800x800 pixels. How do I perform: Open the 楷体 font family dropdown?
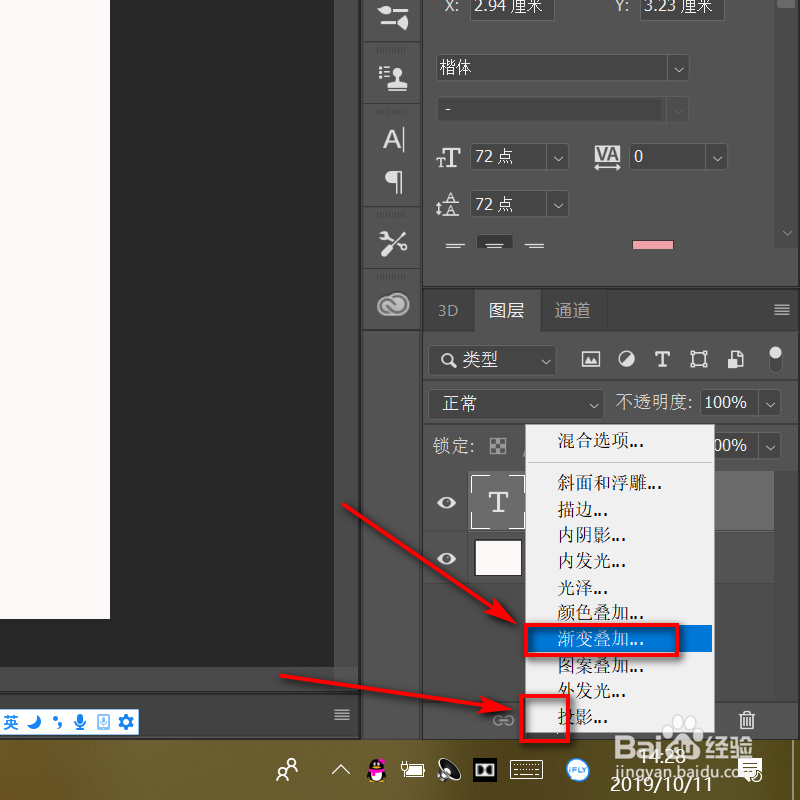coord(678,68)
